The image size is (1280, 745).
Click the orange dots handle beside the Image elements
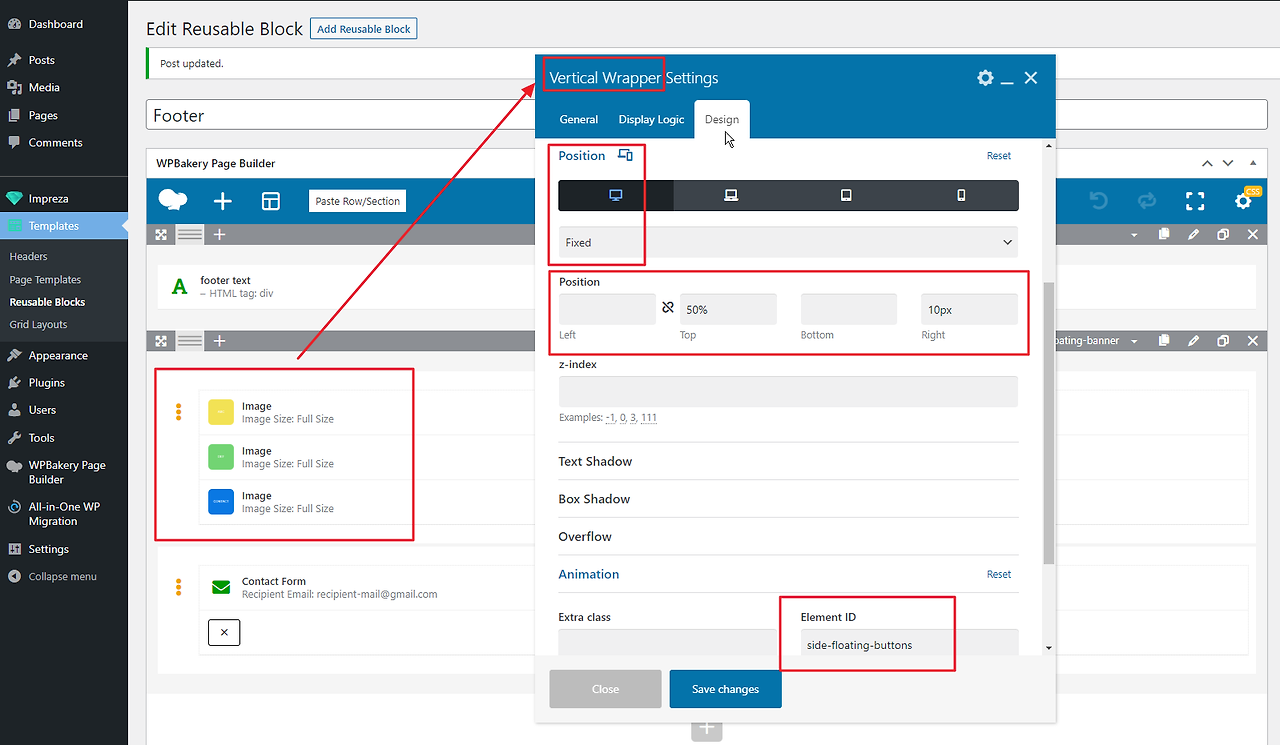(179, 411)
